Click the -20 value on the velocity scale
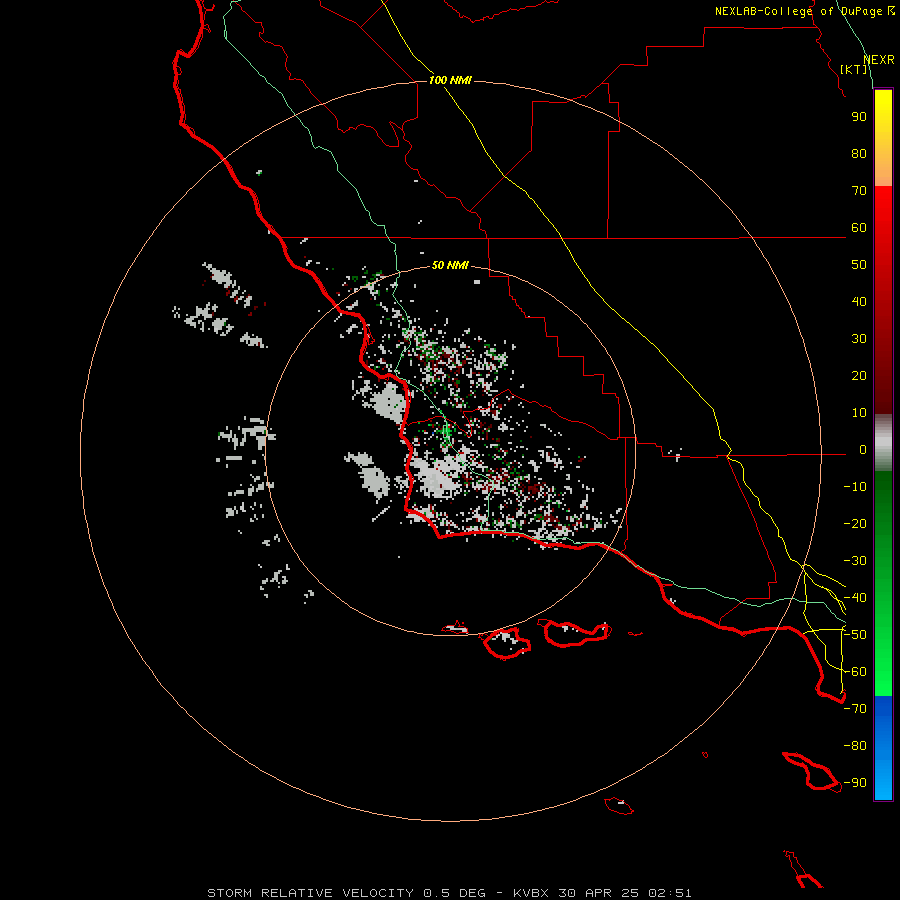This screenshot has width=900, height=900. 855,524
